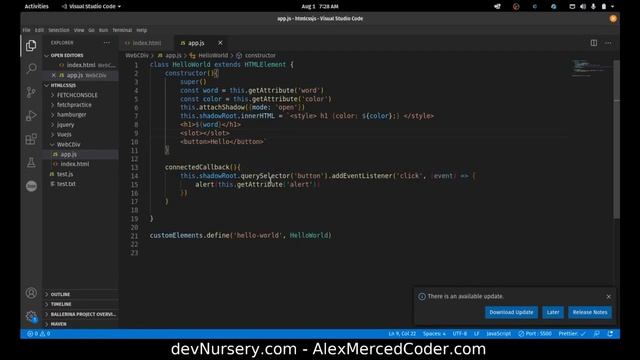640x360 pixels.
Task: Click the Download Update button
Action: tap(511, 312)
